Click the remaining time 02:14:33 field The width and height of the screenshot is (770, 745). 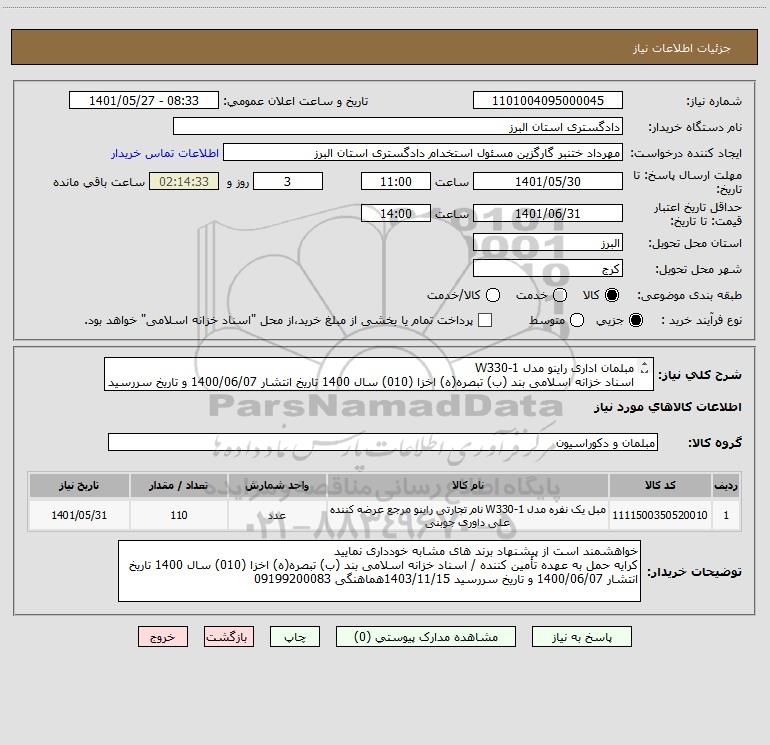(x=184, y=181)
